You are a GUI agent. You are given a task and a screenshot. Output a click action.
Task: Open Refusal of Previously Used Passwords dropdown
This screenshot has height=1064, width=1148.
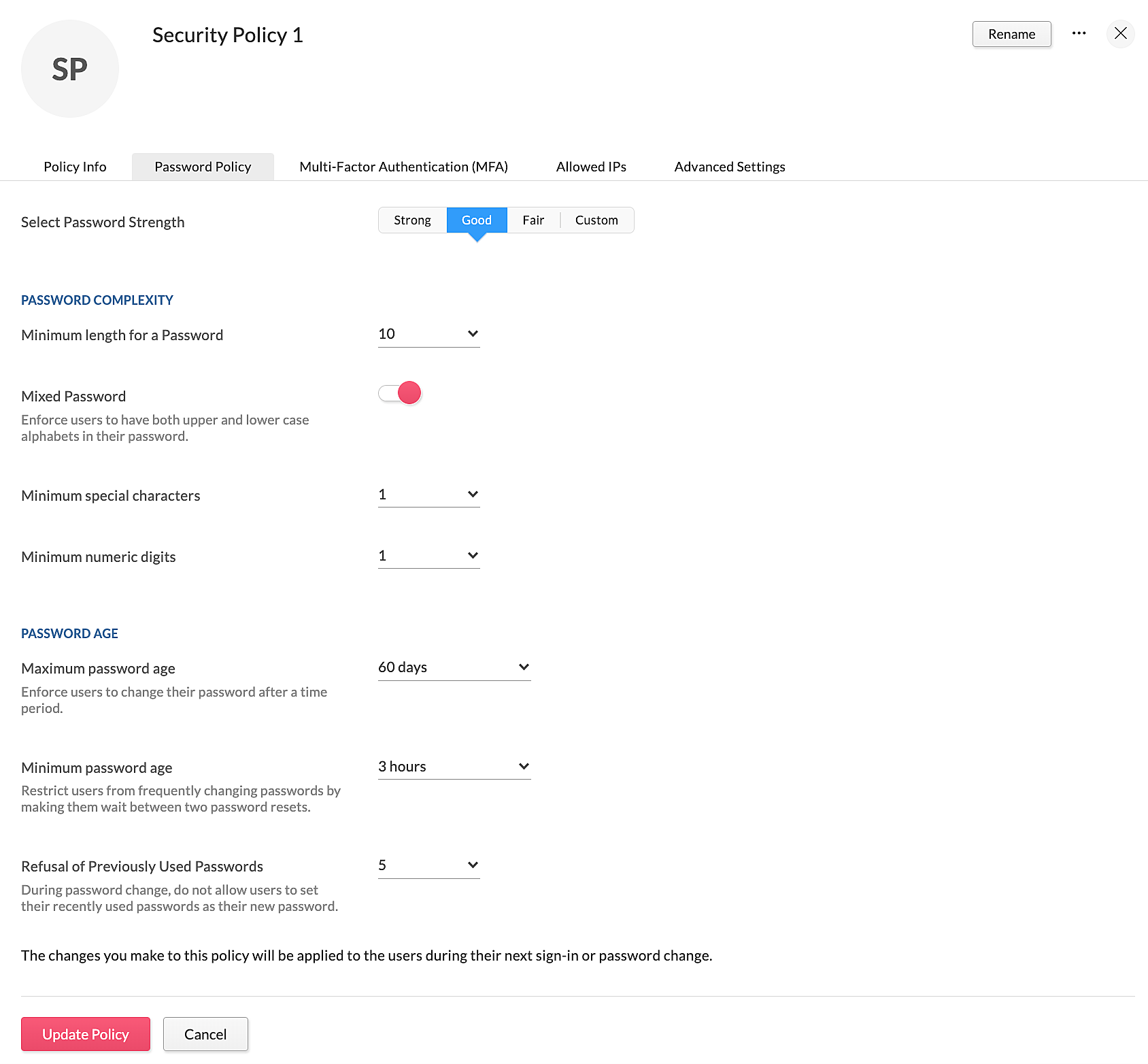coord(428,865)
